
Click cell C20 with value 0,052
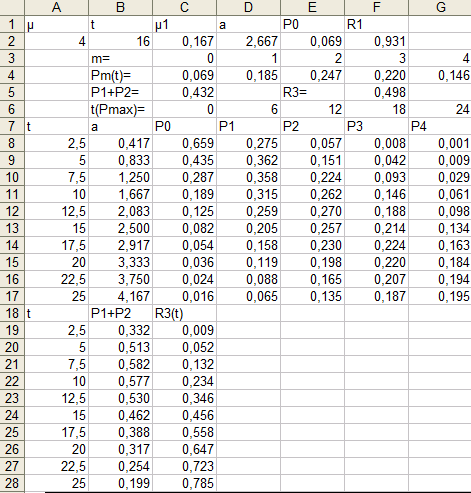[x=184, y=347]
